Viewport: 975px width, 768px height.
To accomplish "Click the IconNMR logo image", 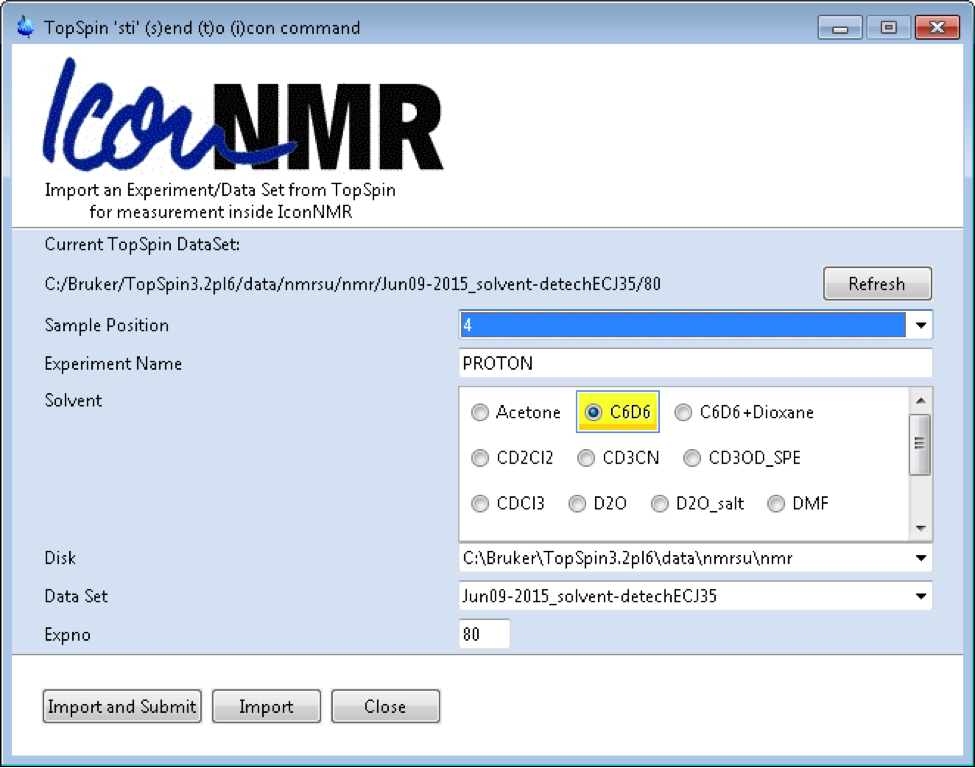I will click(x=243, y=116).
